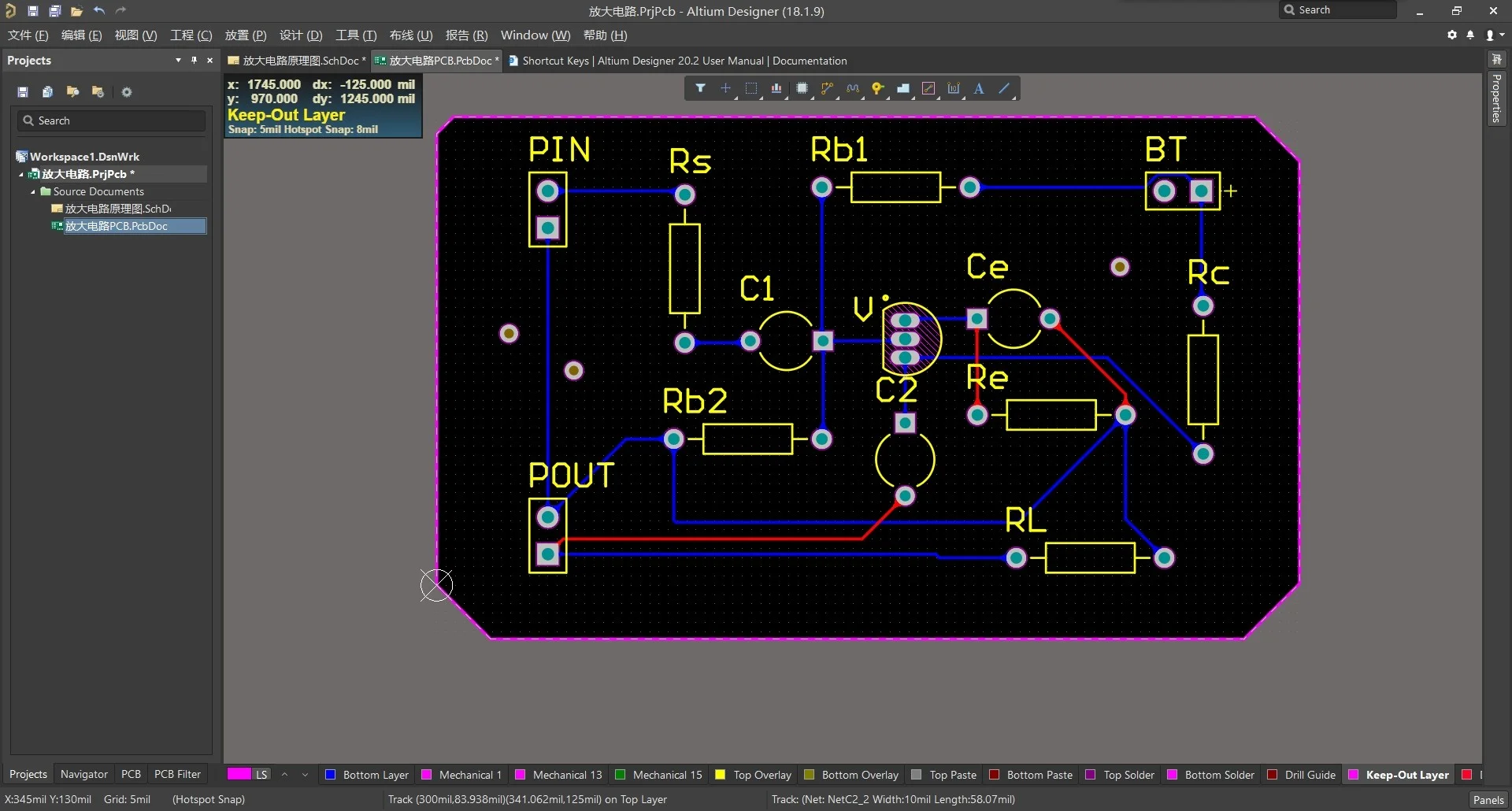Click the Projects panel search field
The image size is (1512, 811).
click(x=118, y=120)
